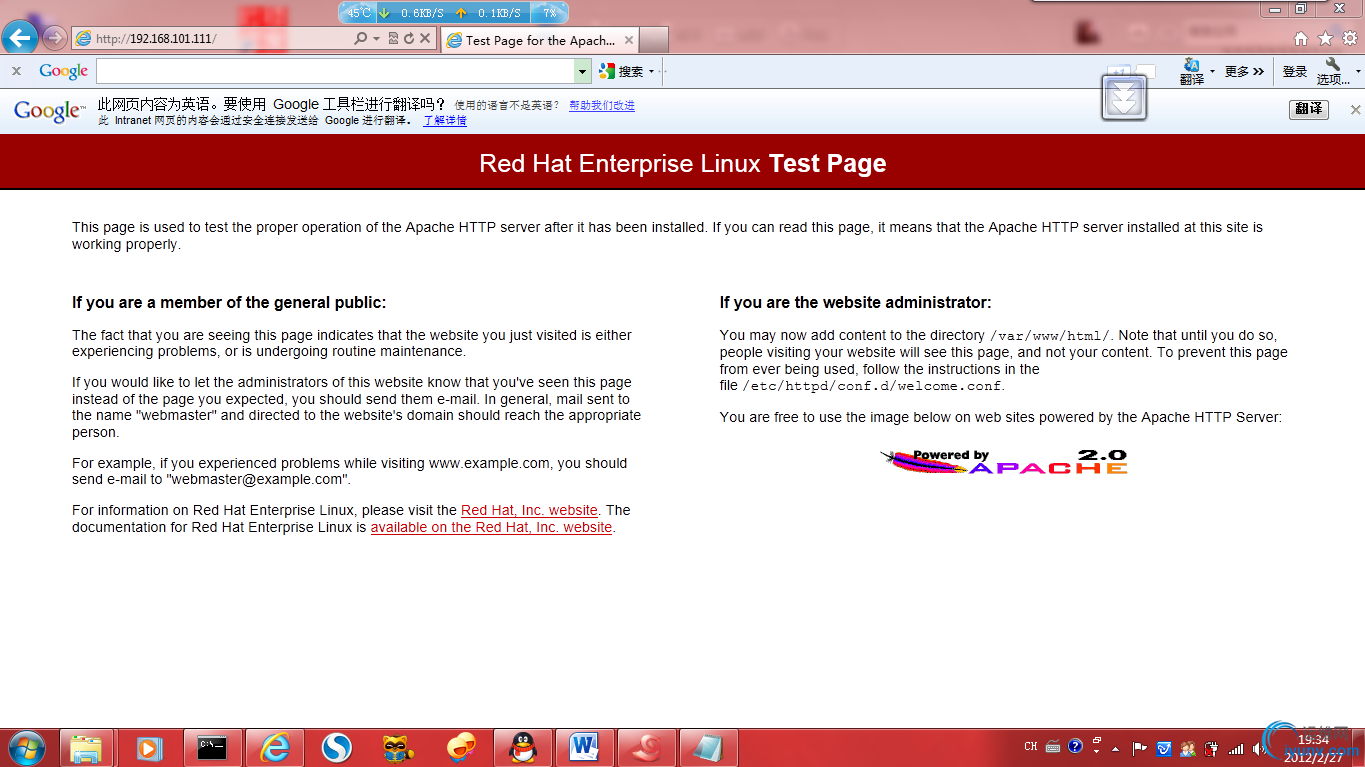This screenshot has width=1365, height=767.
Task: Open the notepad-like taskbar icon
Action: 709,748
